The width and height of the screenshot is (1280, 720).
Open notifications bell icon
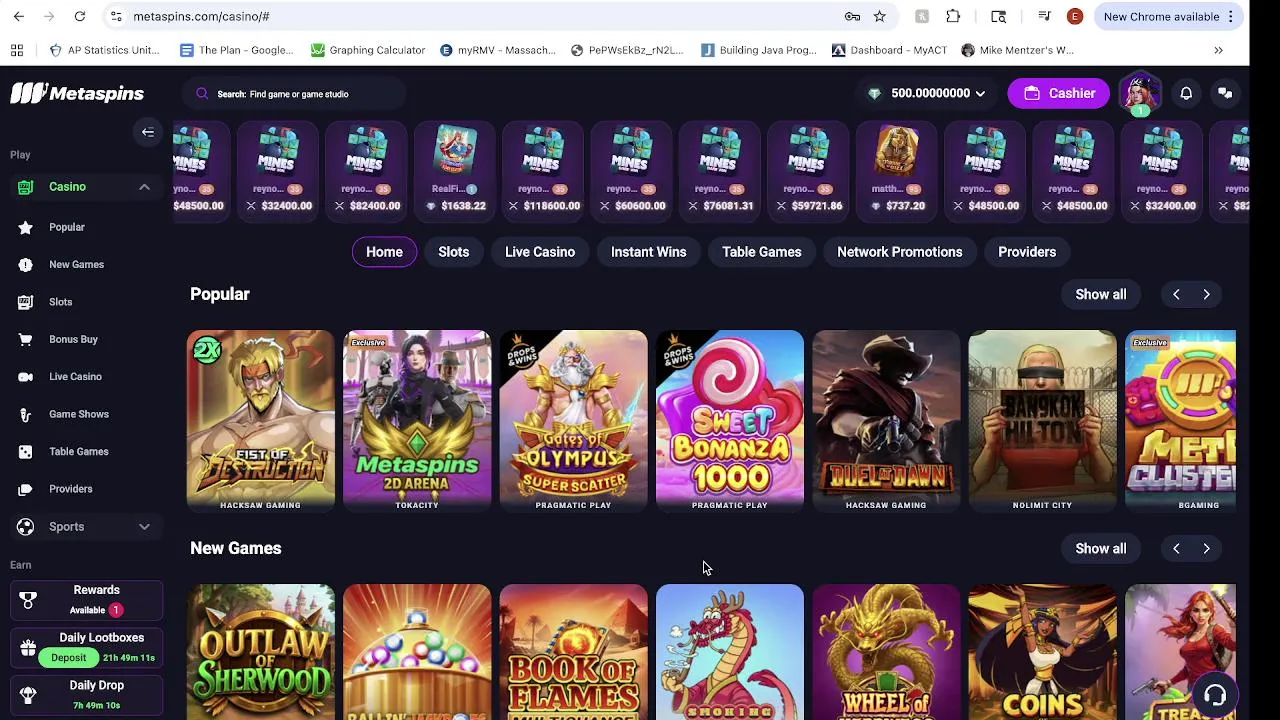tap(1186, 93)
